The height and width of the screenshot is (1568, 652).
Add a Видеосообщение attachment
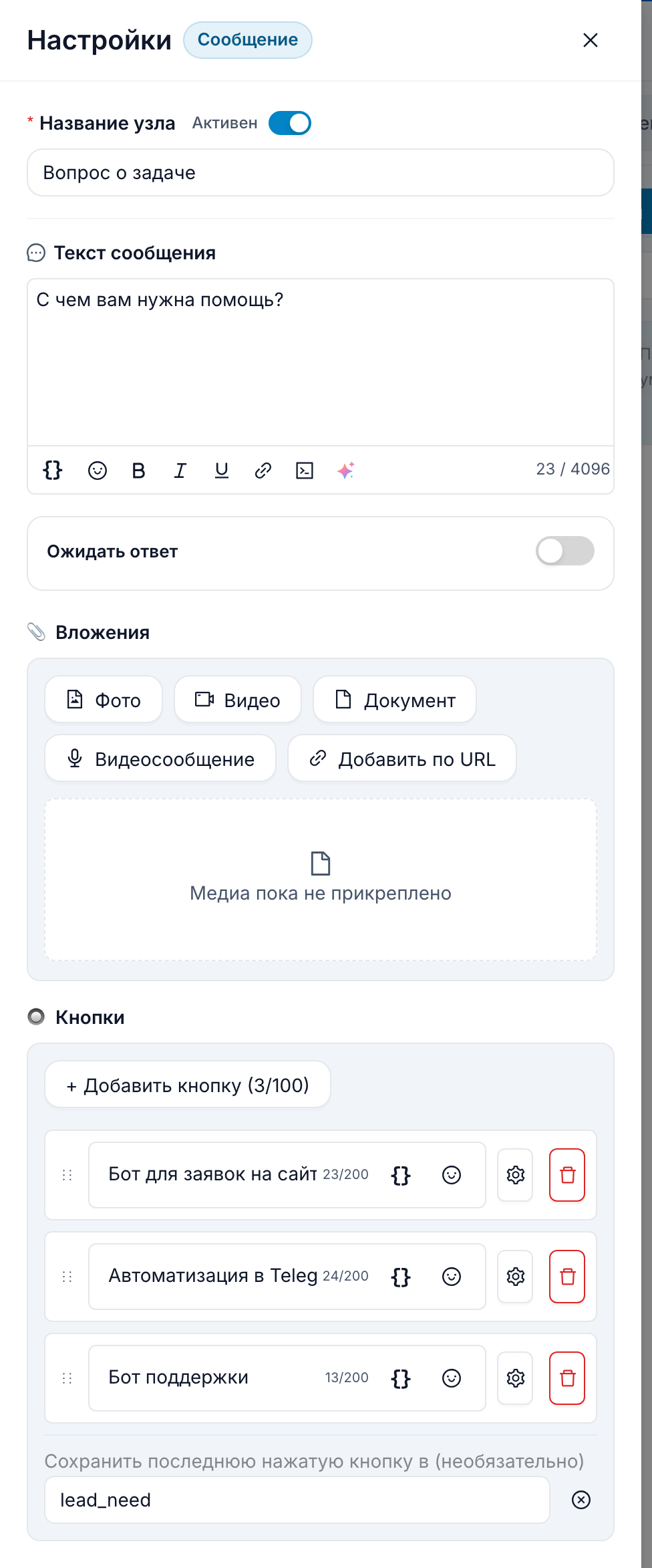160,759
